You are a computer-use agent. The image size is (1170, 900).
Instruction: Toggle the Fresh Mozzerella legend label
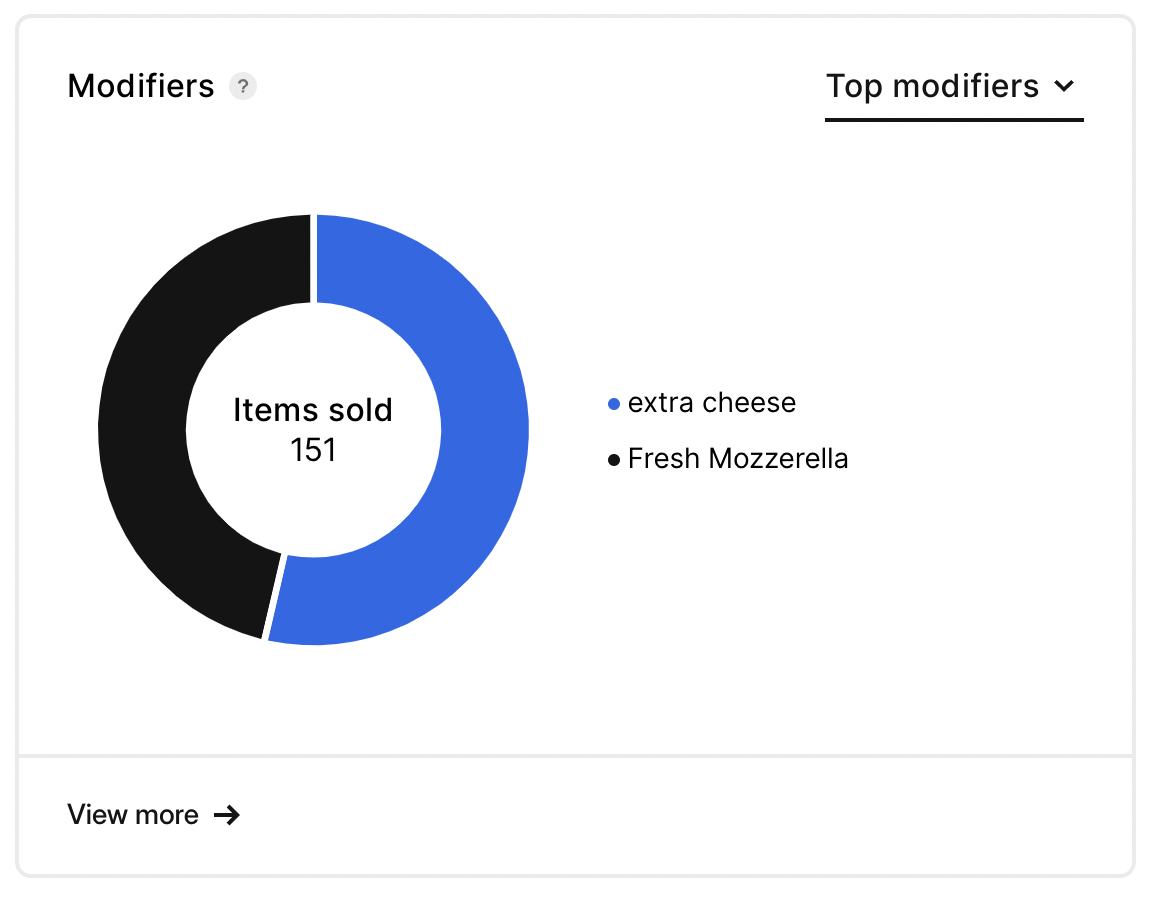(x=738, y=459)
